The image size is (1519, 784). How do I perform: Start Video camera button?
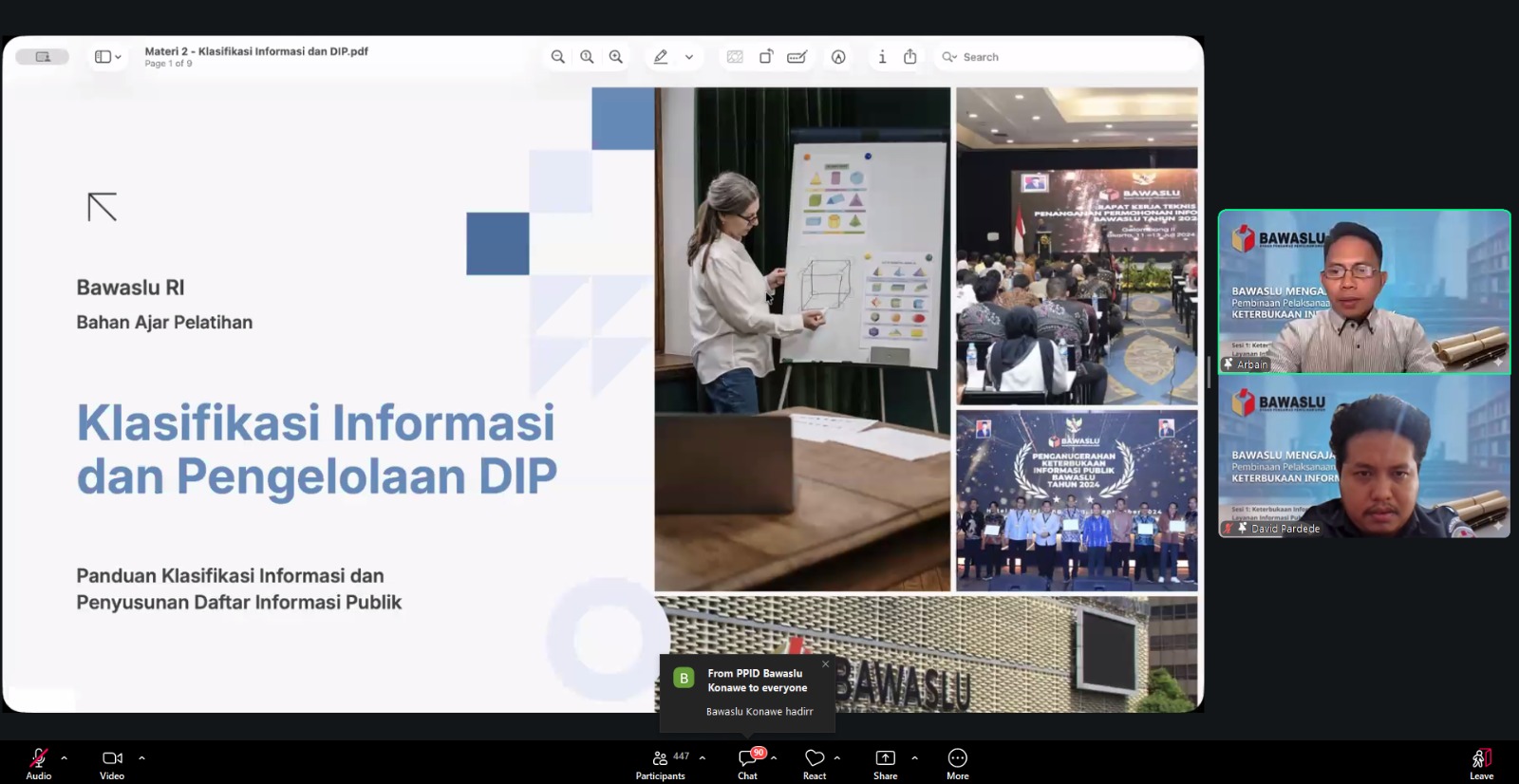pyautogui.click(x=112, y=762)
